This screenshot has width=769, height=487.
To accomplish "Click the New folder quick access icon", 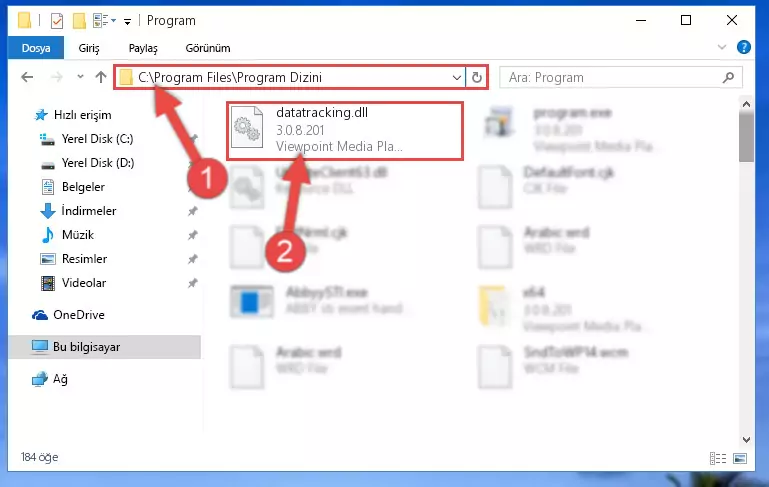I will pos(78,21).
